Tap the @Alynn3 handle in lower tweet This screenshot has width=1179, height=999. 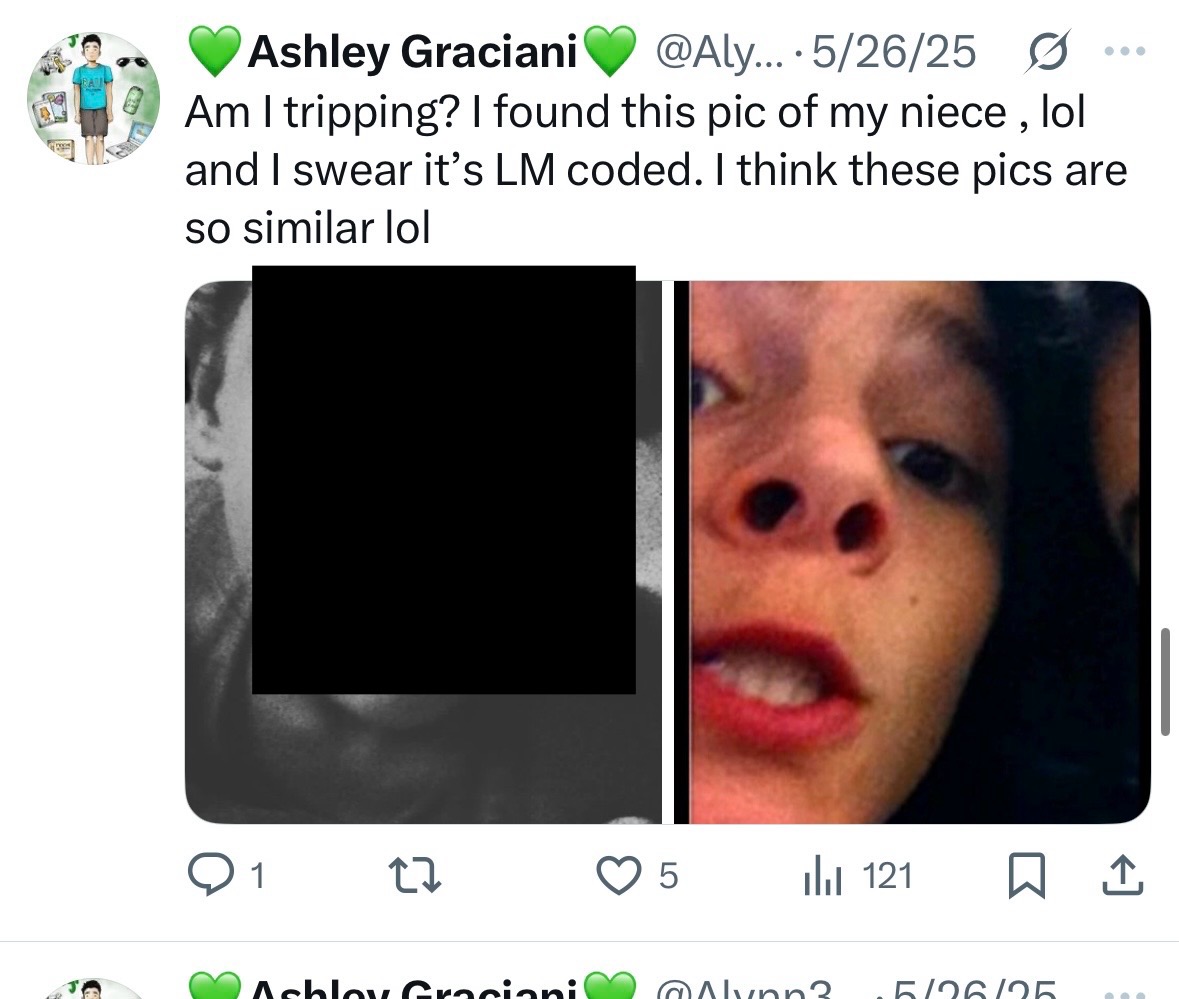[x=744, y=987]
